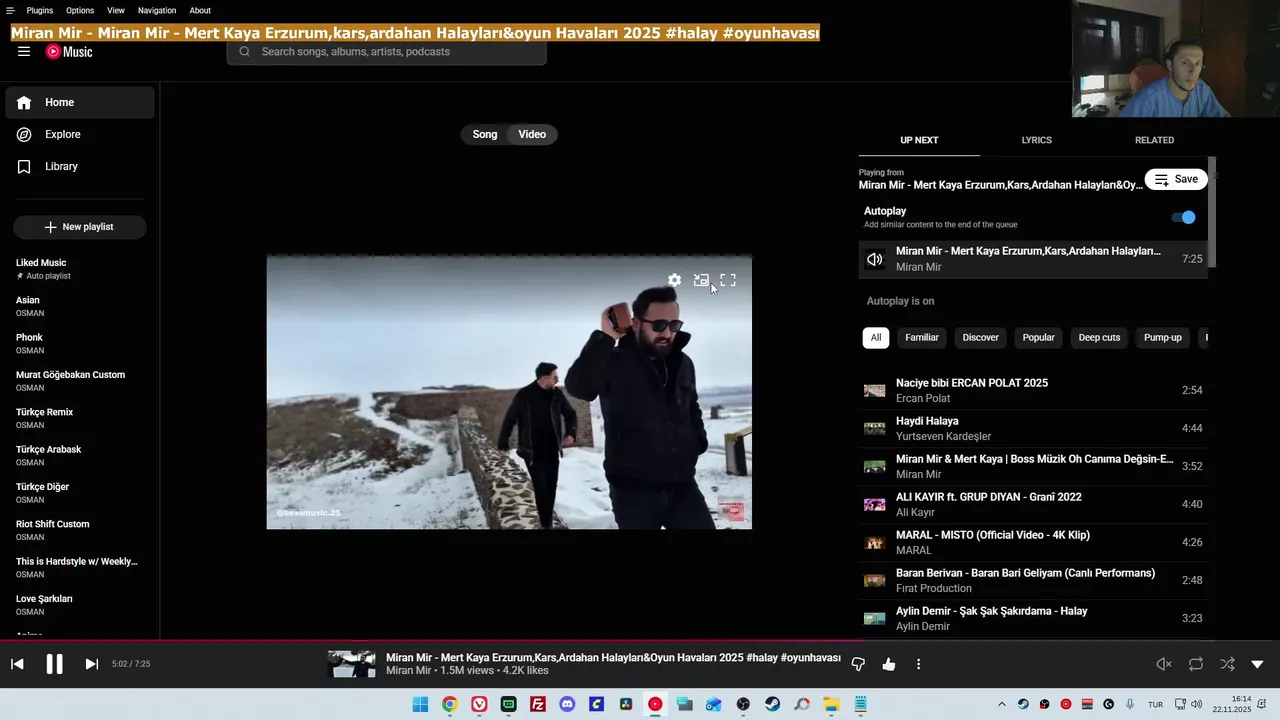The width and height of the screenshot is (1280, 720).
Task: Play Naciye bibi ERCAN POLAT 2025 from queue
Action: 1033,390
